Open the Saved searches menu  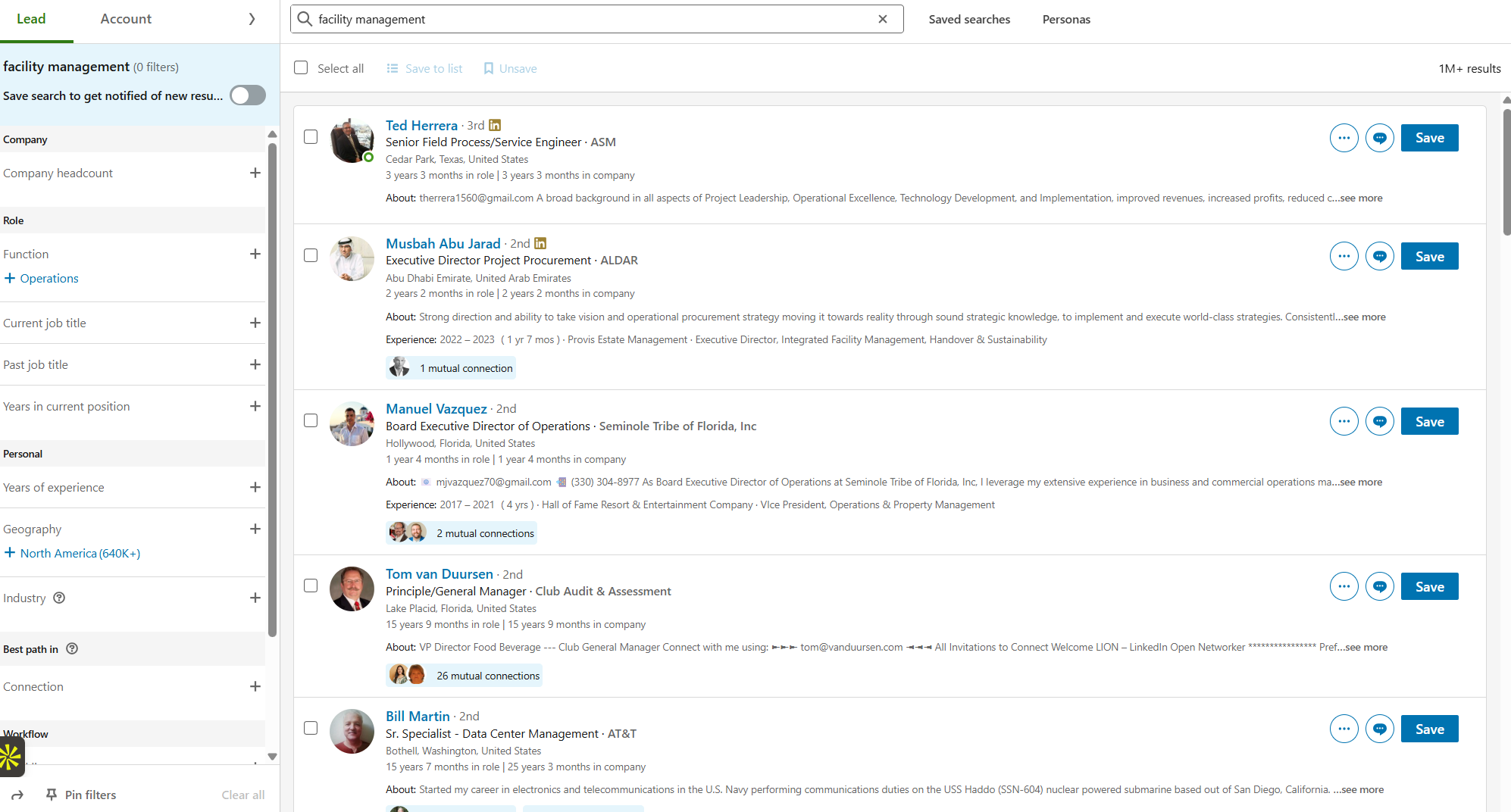[x=969, y=20]
